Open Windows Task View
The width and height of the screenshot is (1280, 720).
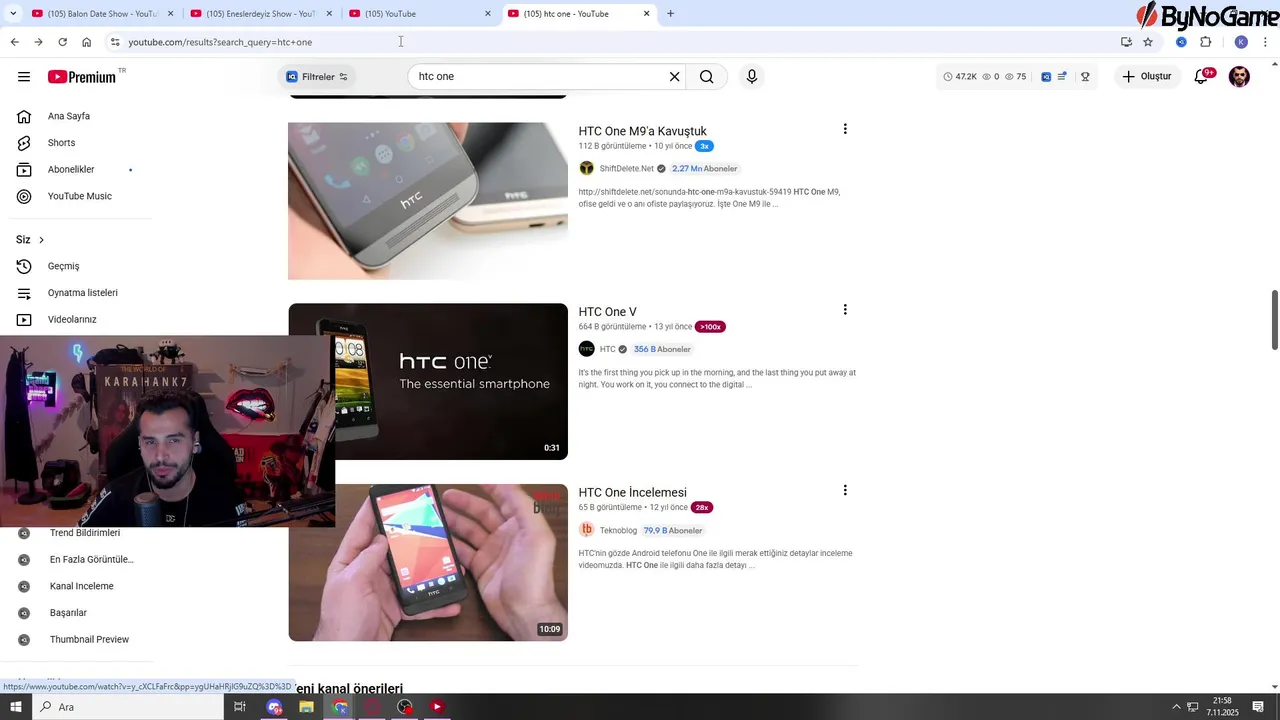pyautogui.click(x=240, y=707)
